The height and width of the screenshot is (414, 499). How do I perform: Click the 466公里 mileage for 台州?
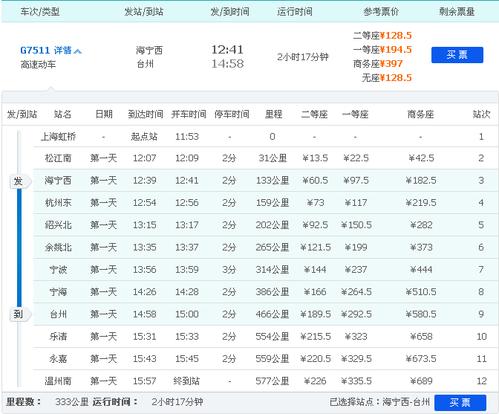(x=272, y=314)
